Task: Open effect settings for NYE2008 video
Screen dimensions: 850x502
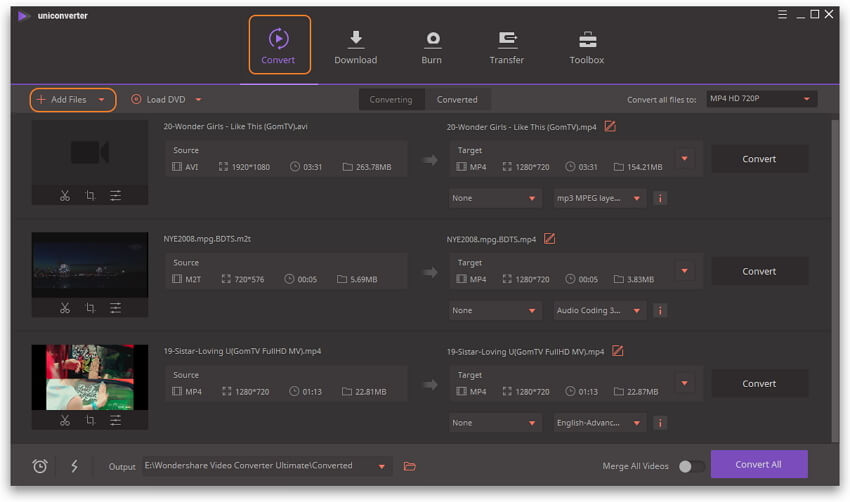Action: tap(115, 308)
